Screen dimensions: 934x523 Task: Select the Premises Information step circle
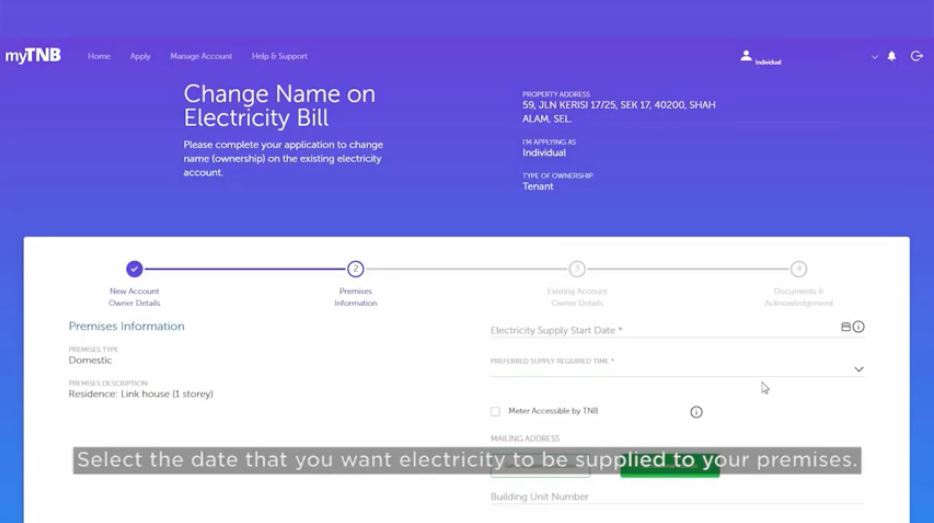(355, 269)
